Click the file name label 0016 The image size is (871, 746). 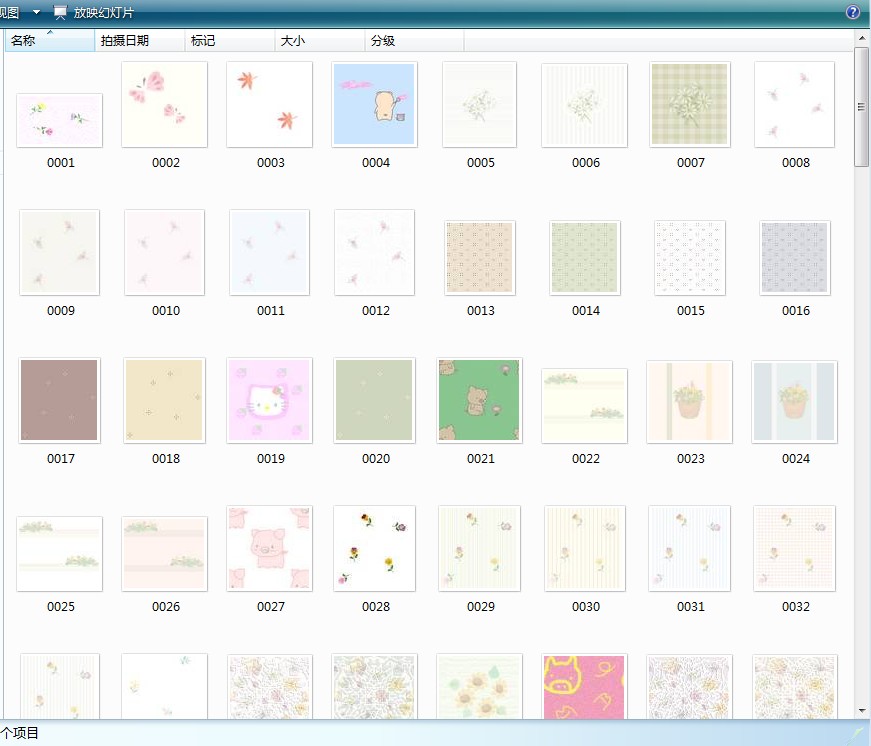tap(795, 311)
